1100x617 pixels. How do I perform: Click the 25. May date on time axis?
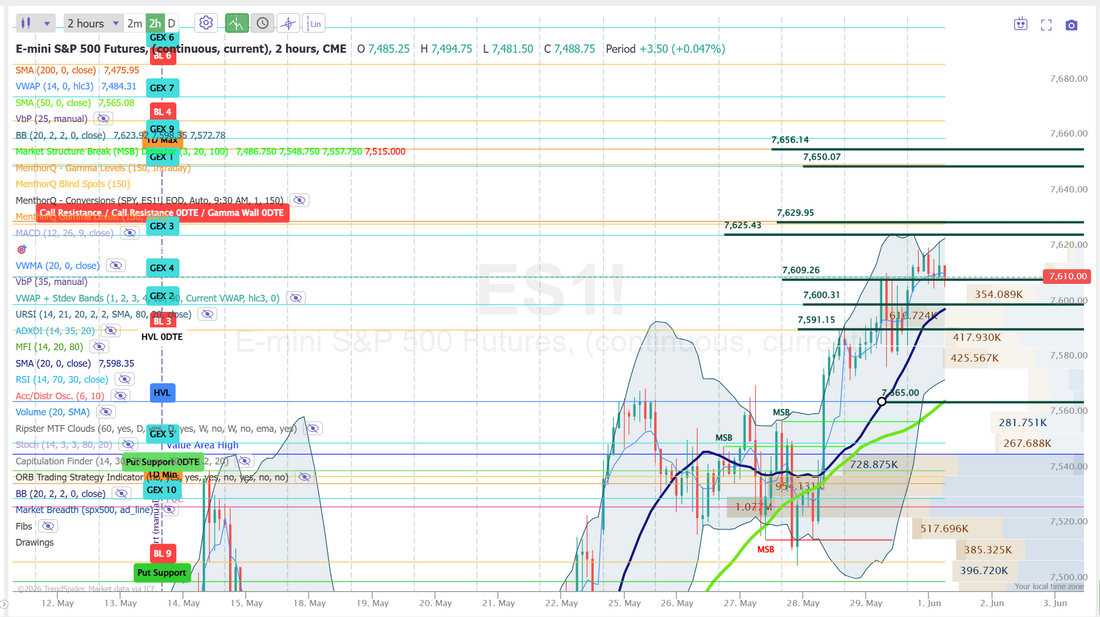(x=624, y=603)
